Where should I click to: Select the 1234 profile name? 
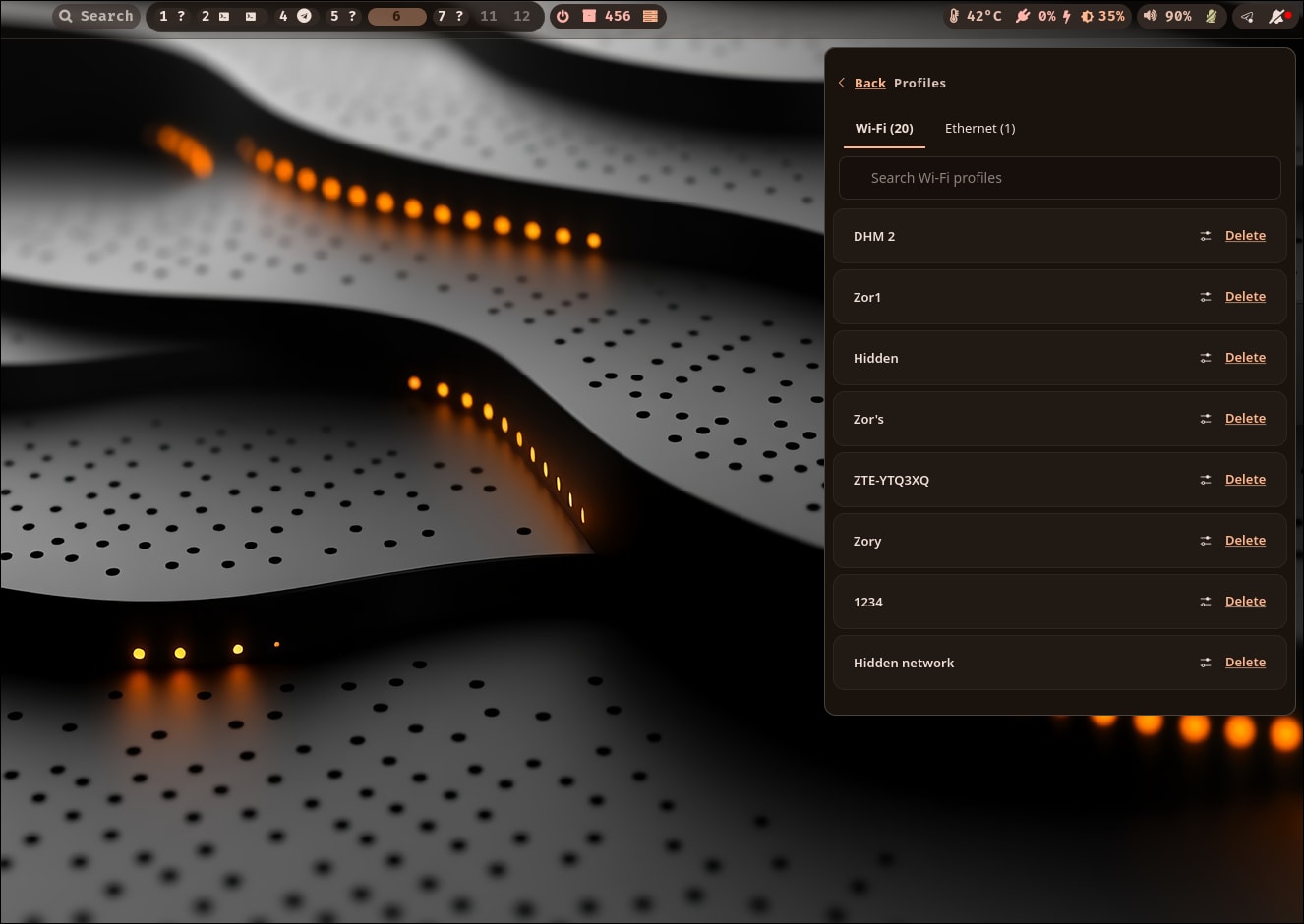[x=868, y=602]
